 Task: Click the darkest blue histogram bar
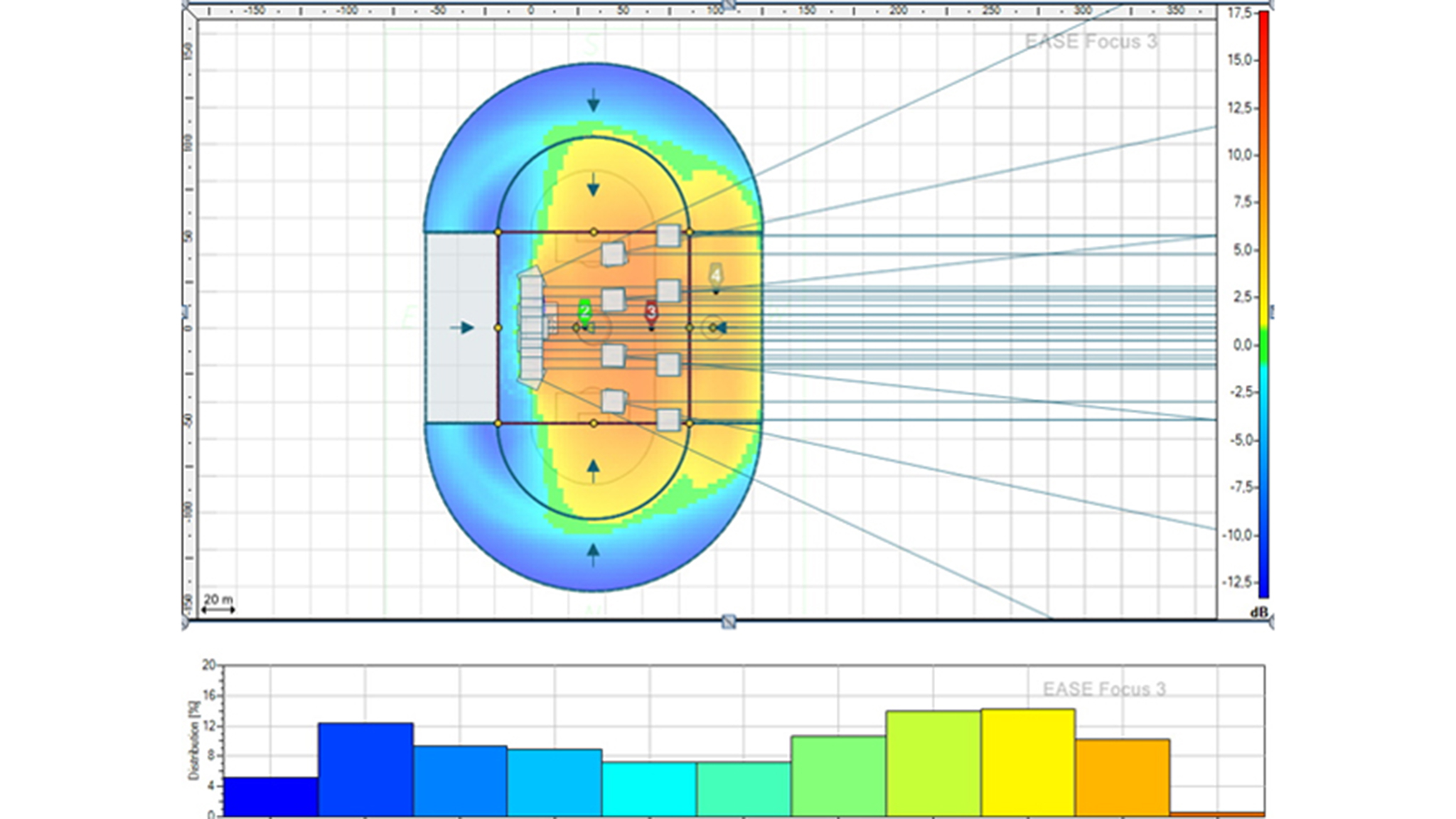tap(270, 796)
